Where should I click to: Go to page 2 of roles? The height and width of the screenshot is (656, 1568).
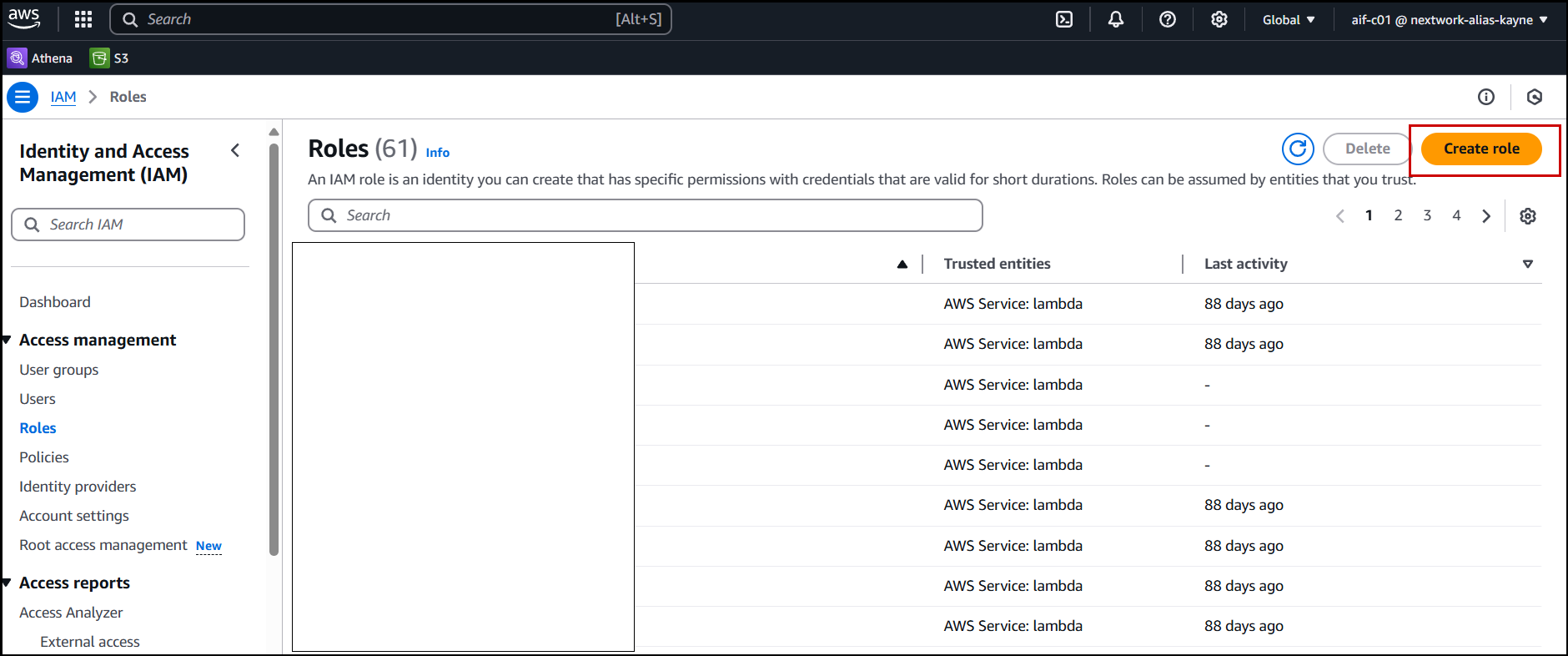pos(1398,215)
